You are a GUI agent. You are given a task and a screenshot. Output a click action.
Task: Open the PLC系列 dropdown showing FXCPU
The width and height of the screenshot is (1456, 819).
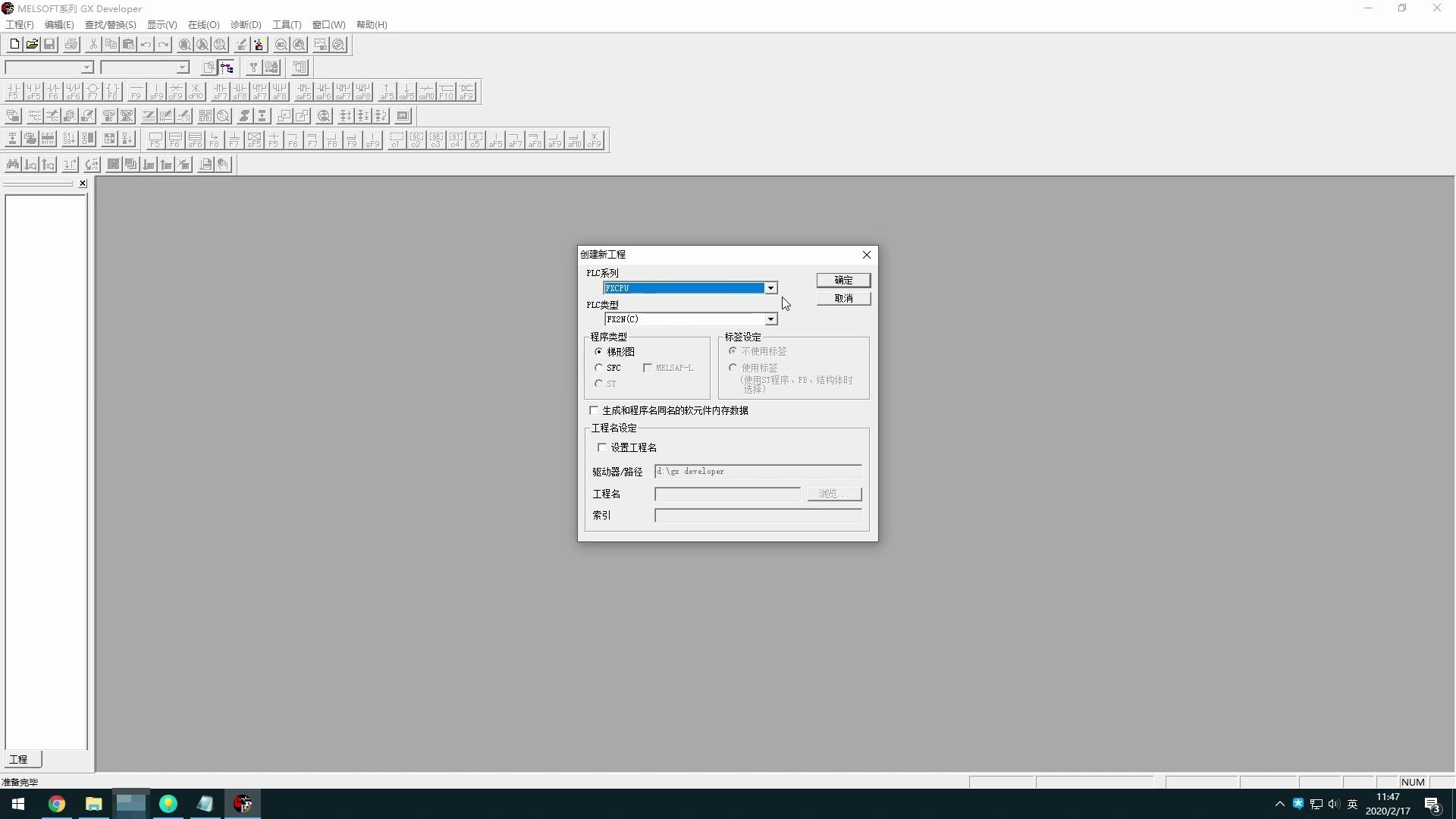point(770,288)
